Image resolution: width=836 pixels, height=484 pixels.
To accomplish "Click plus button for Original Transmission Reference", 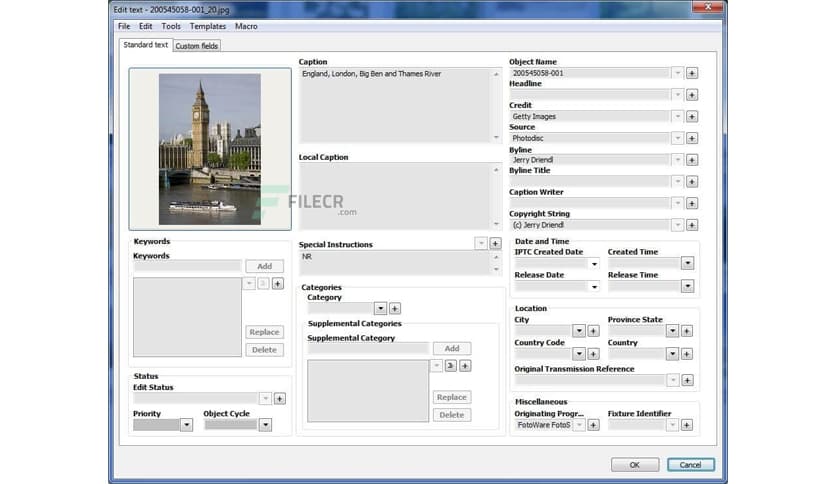I will (x=687, y=380).
